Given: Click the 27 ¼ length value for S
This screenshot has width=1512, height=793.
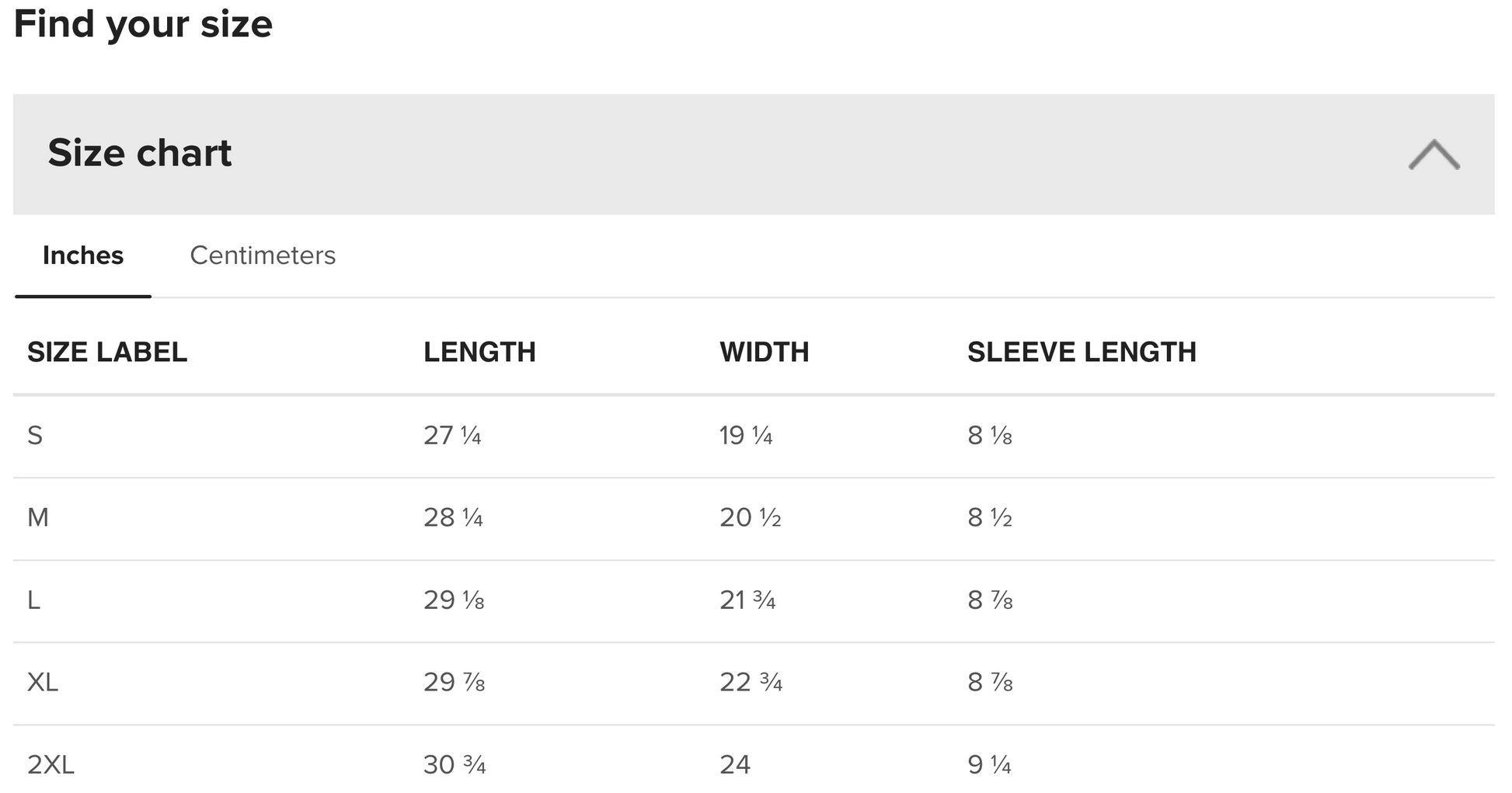Looking at the screenshot, I should [452, 436].
